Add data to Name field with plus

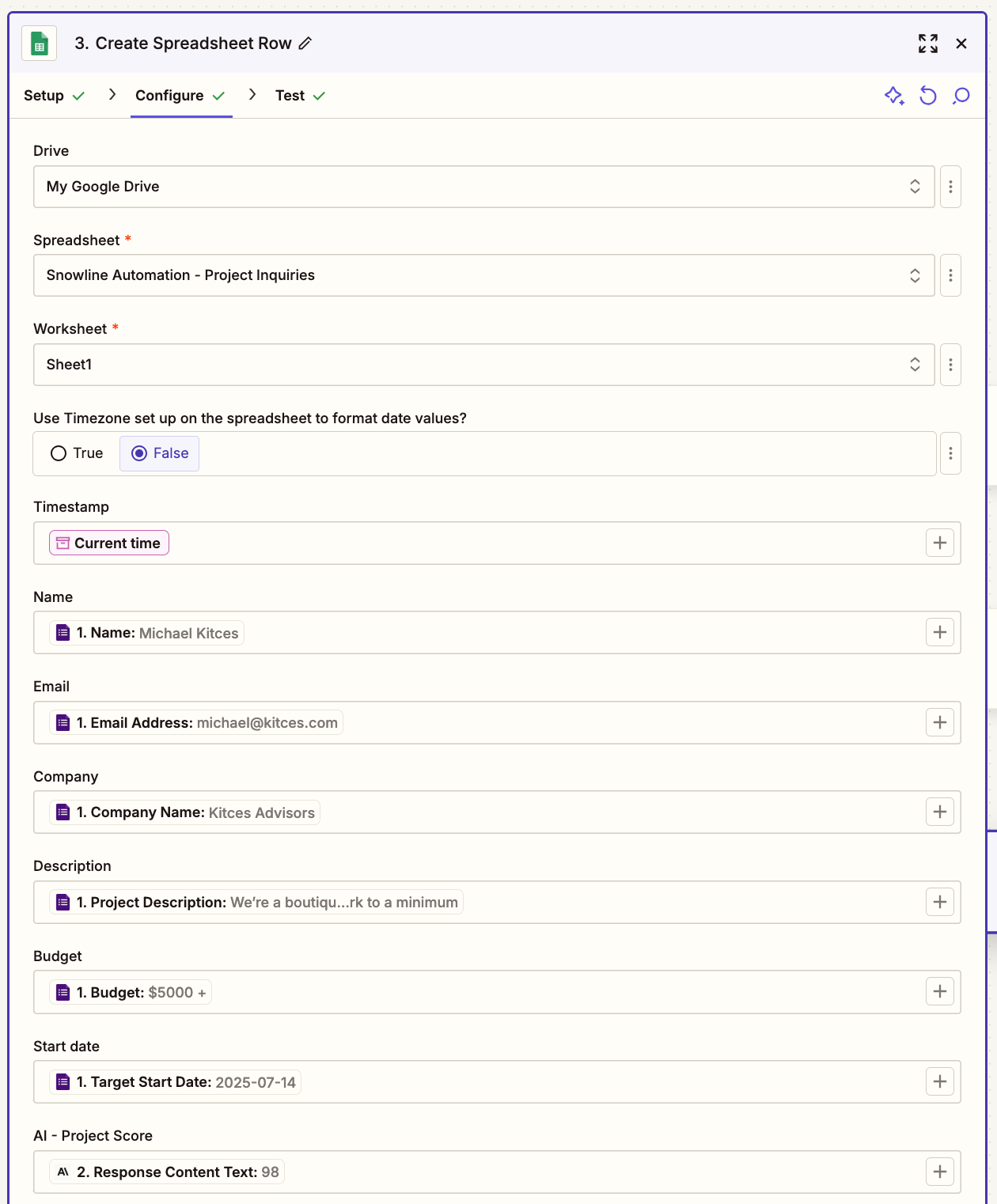click(x=940, y=632)
